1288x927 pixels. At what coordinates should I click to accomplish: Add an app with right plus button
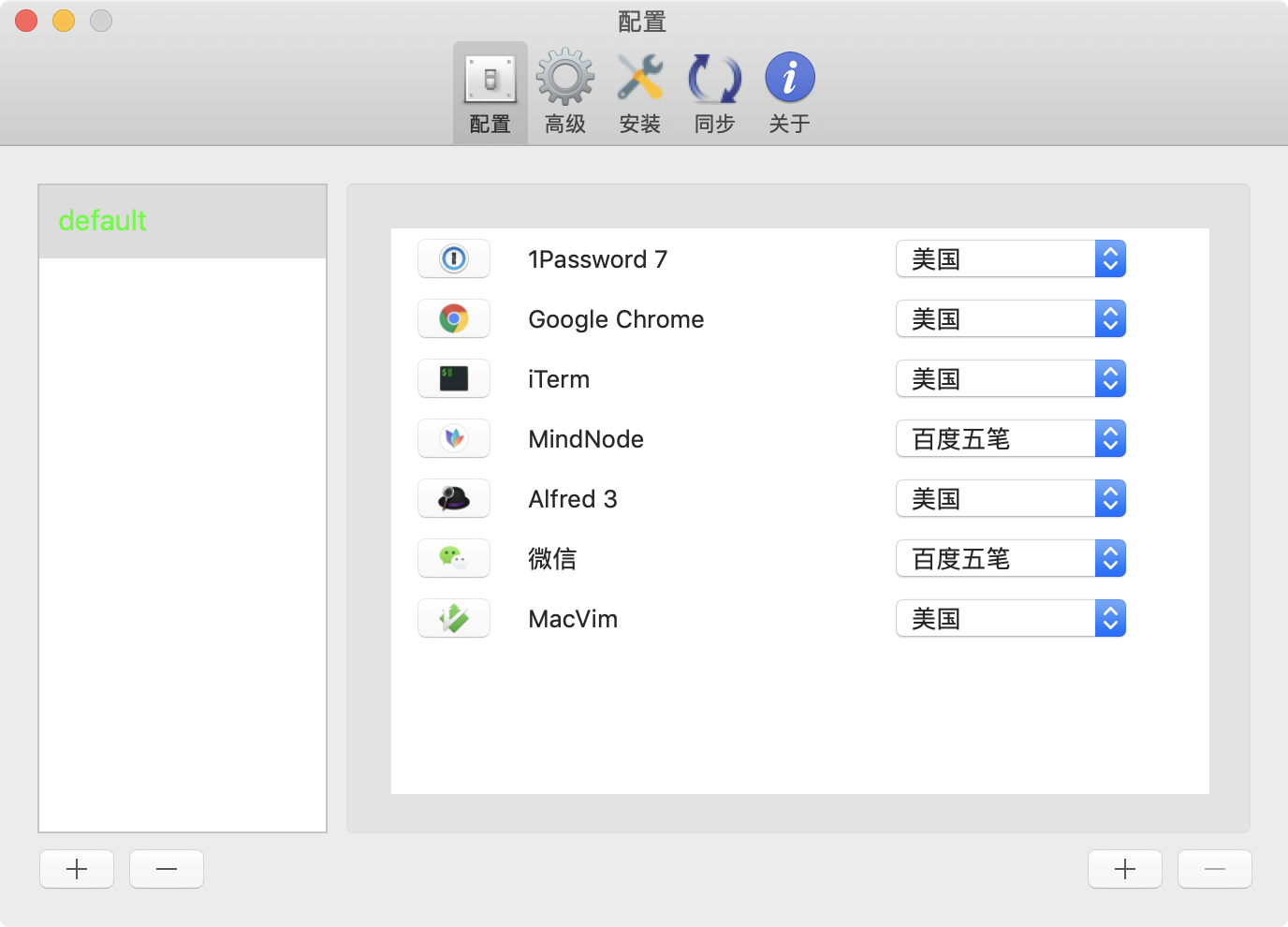point(1125,869)
